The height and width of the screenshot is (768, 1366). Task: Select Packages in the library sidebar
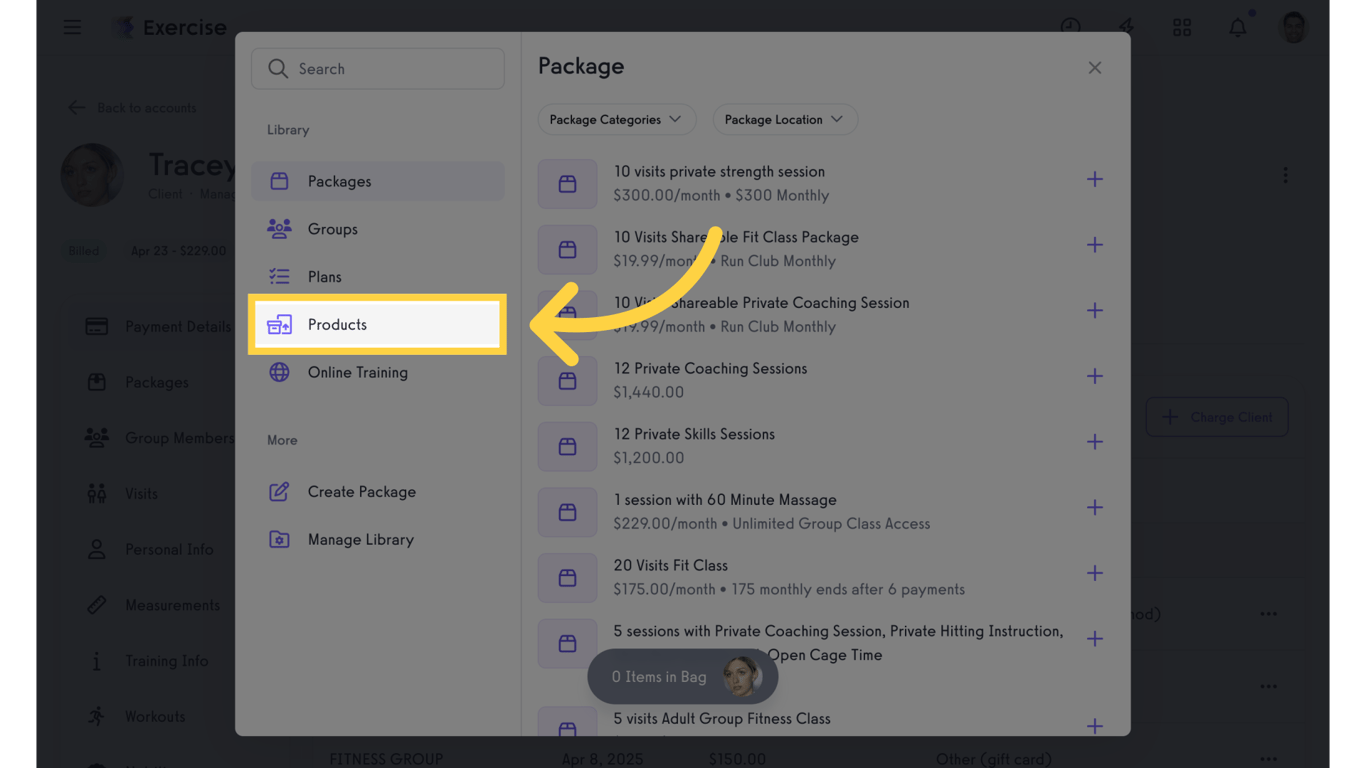pyautogui.click(x=378, y=181)
